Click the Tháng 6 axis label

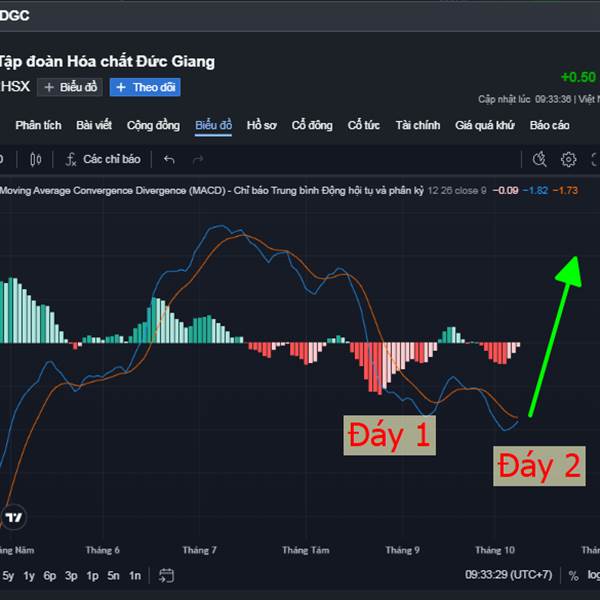click(103, 550)
